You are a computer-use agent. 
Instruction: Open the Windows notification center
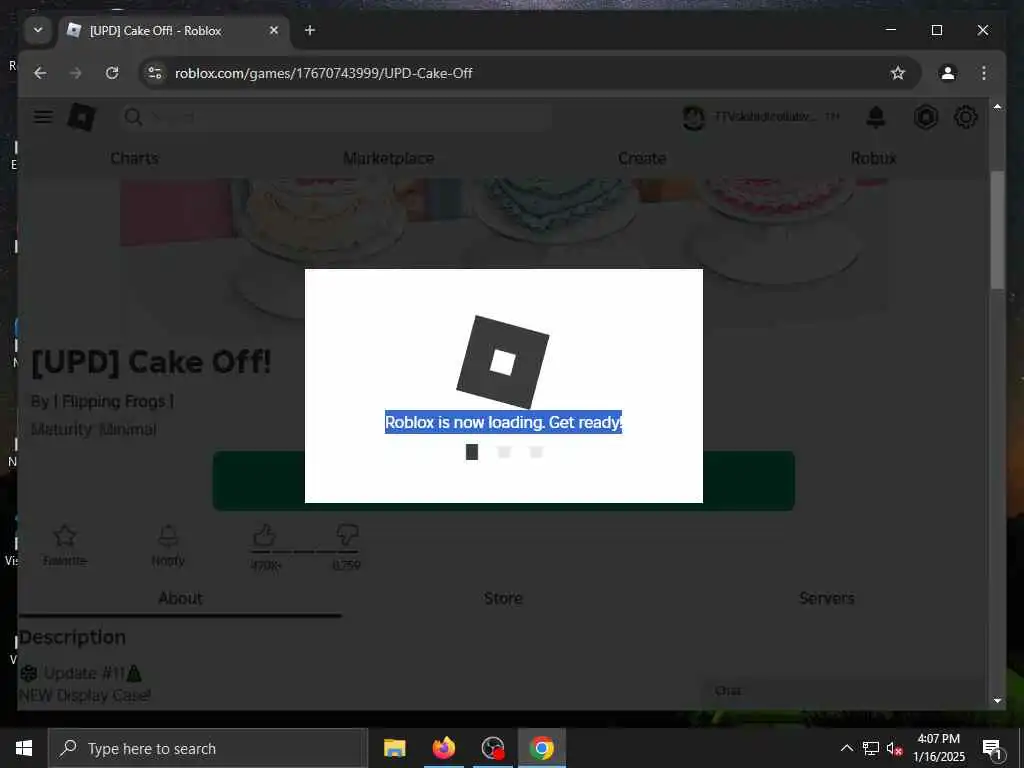(x=991, y=748)
